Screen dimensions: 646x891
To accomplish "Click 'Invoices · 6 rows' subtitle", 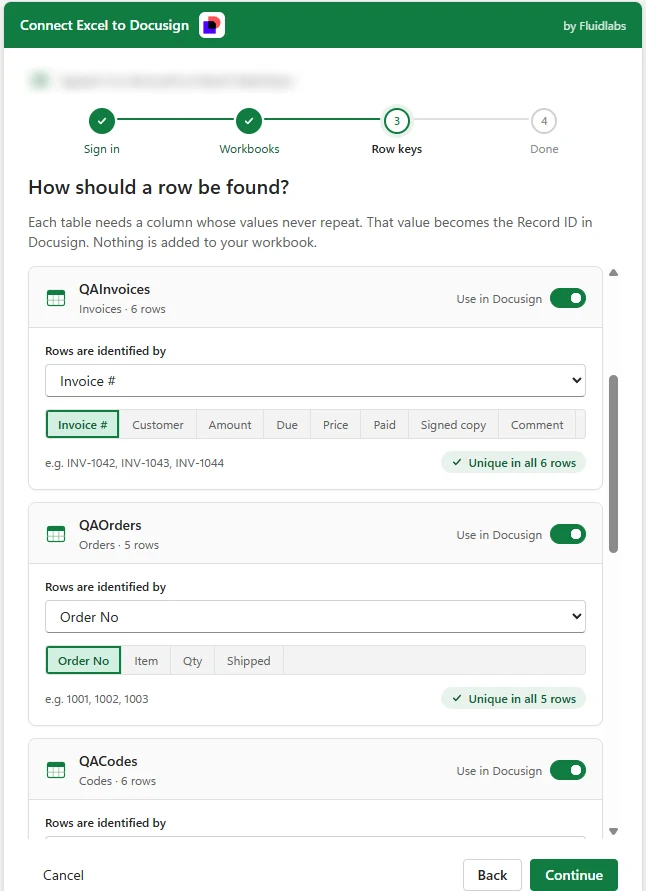I will 122,309.
